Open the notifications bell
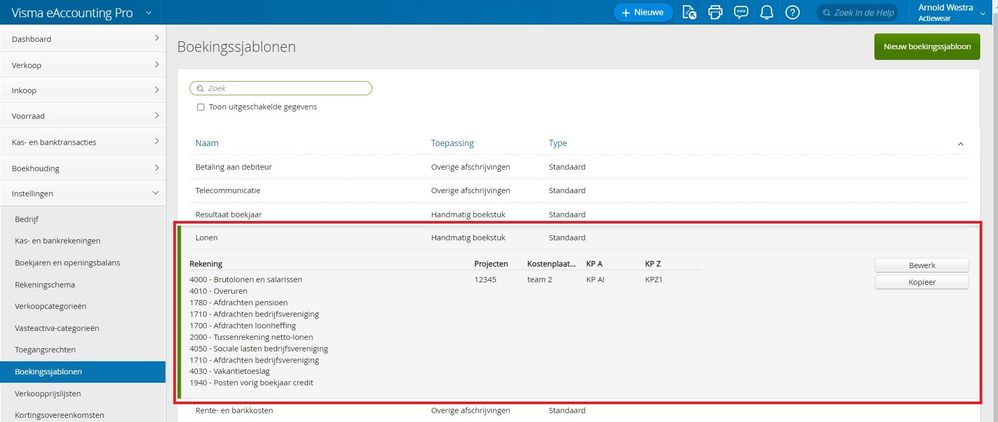 click(x=767, y=13)
